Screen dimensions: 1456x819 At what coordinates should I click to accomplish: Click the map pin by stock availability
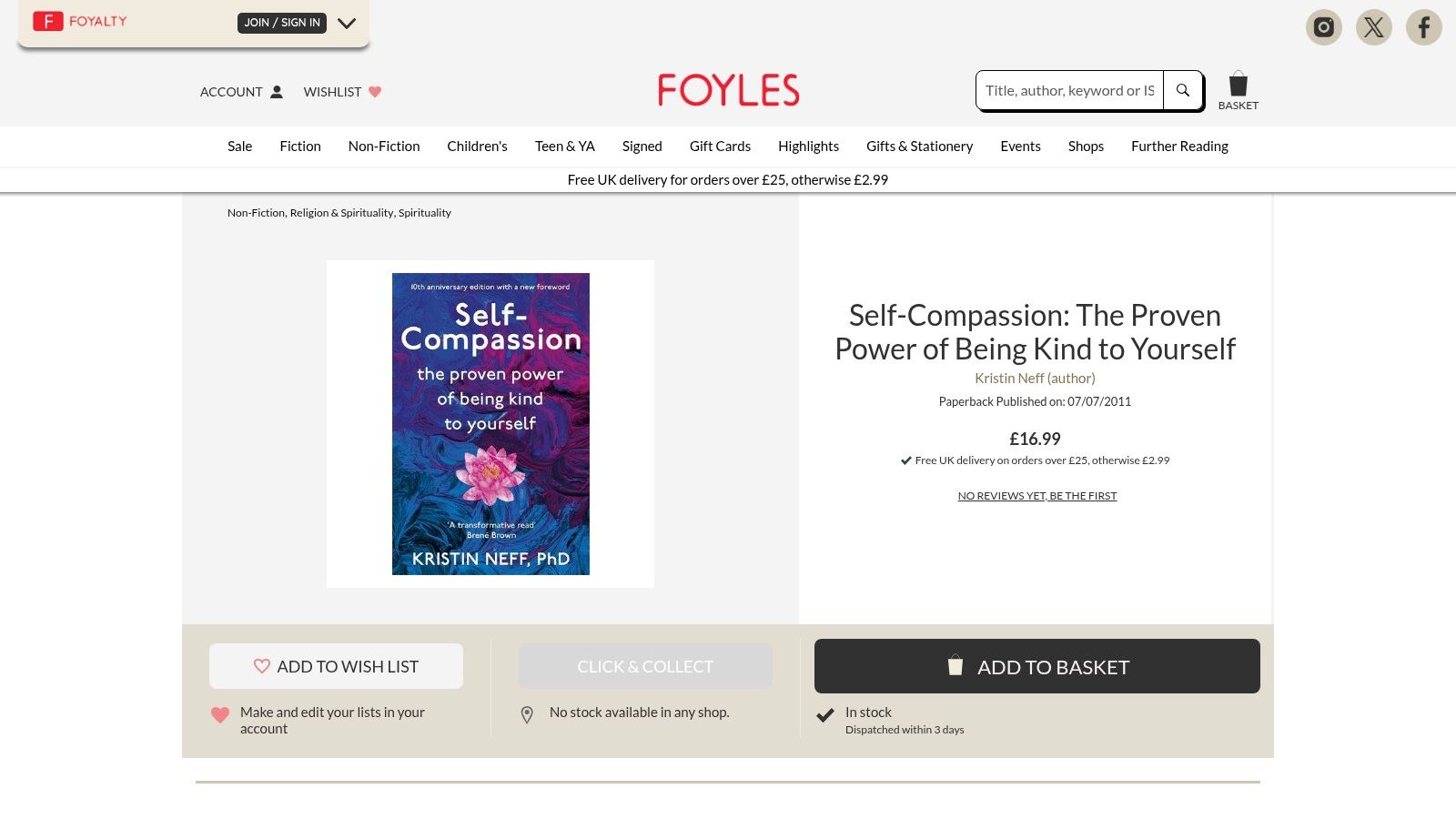527,714
